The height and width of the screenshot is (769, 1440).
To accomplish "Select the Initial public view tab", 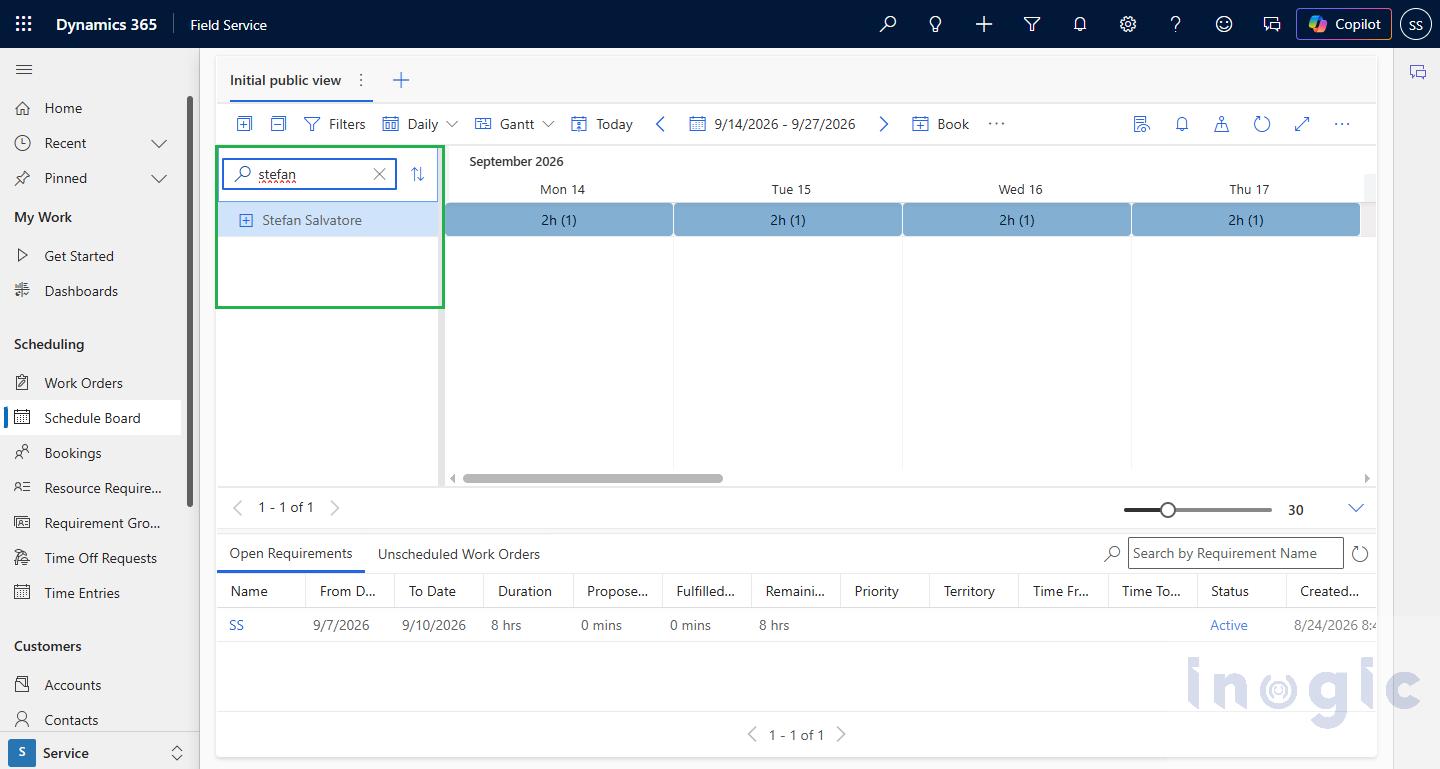I will tap(285, 80).
